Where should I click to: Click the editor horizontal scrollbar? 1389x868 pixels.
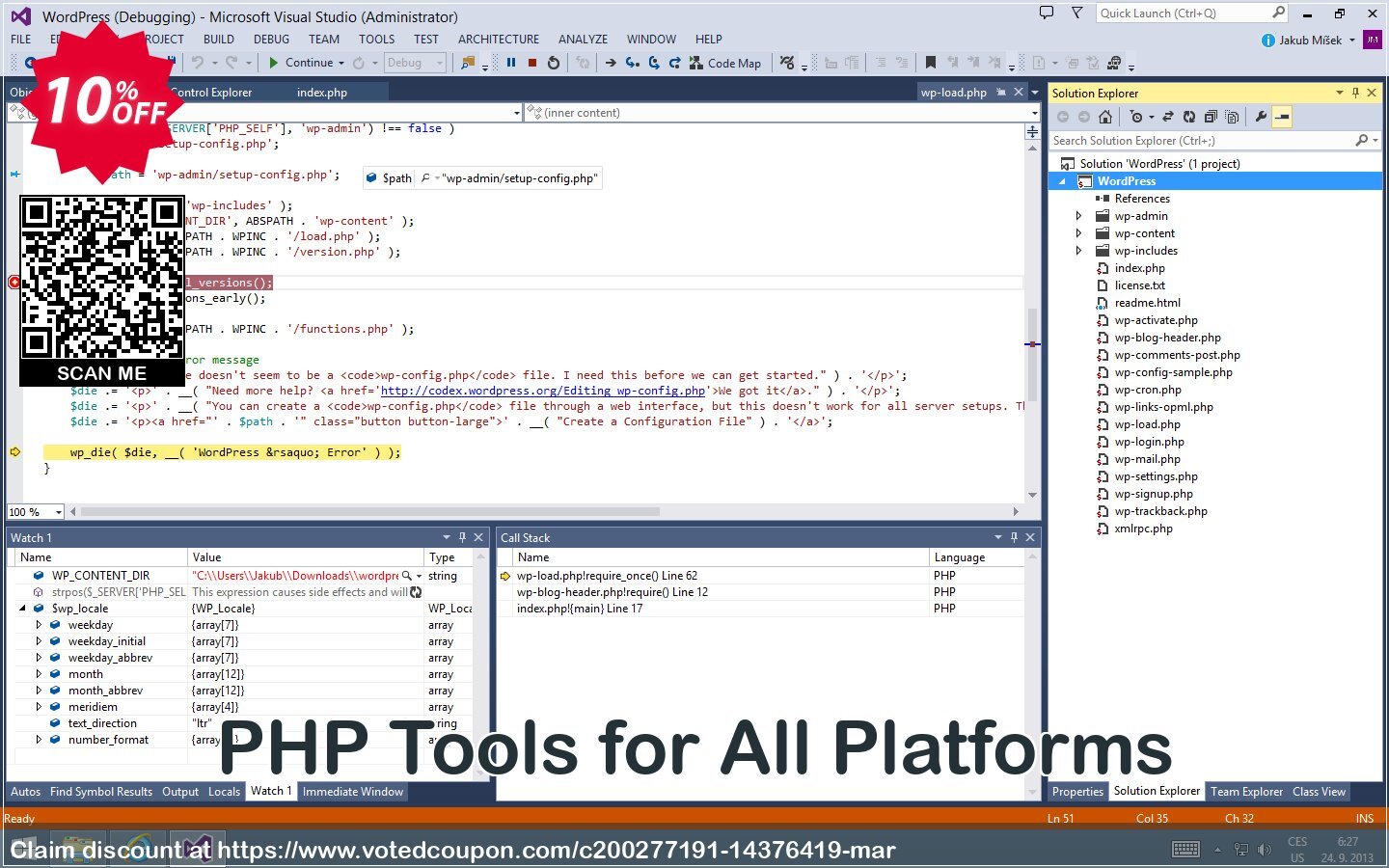(369, 512)
